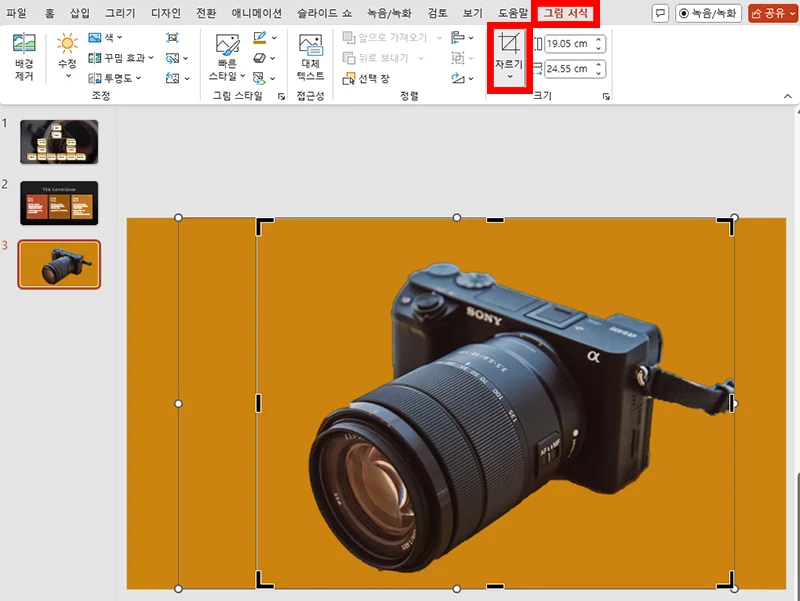The image size is (800, 601).
Task: Click the comments bubble icon top right
Action: [660, 11]
